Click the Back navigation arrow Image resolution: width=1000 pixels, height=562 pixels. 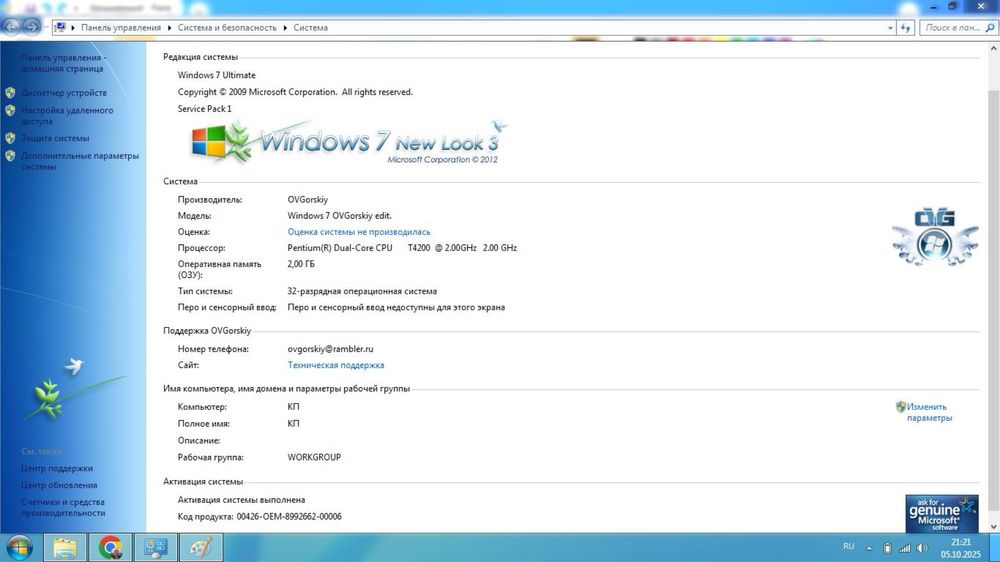coord(11,27)
